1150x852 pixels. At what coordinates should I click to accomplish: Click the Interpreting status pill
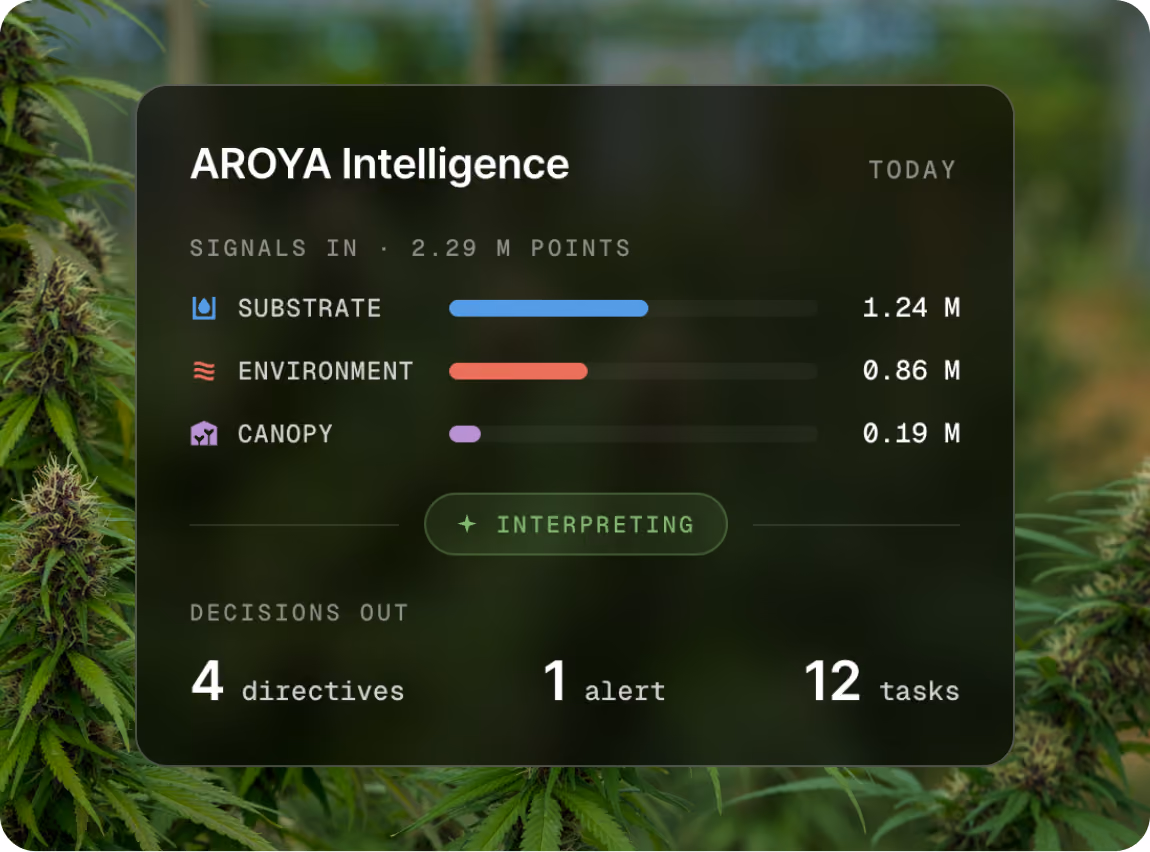[576, 524]
